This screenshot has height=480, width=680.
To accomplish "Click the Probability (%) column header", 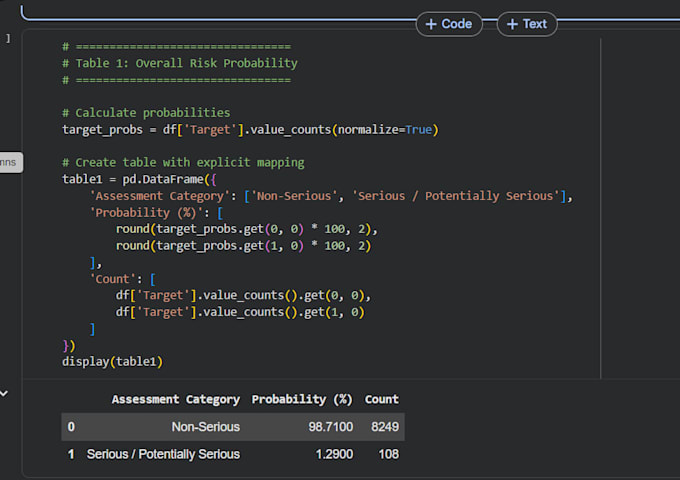I will tap(302, 399).
